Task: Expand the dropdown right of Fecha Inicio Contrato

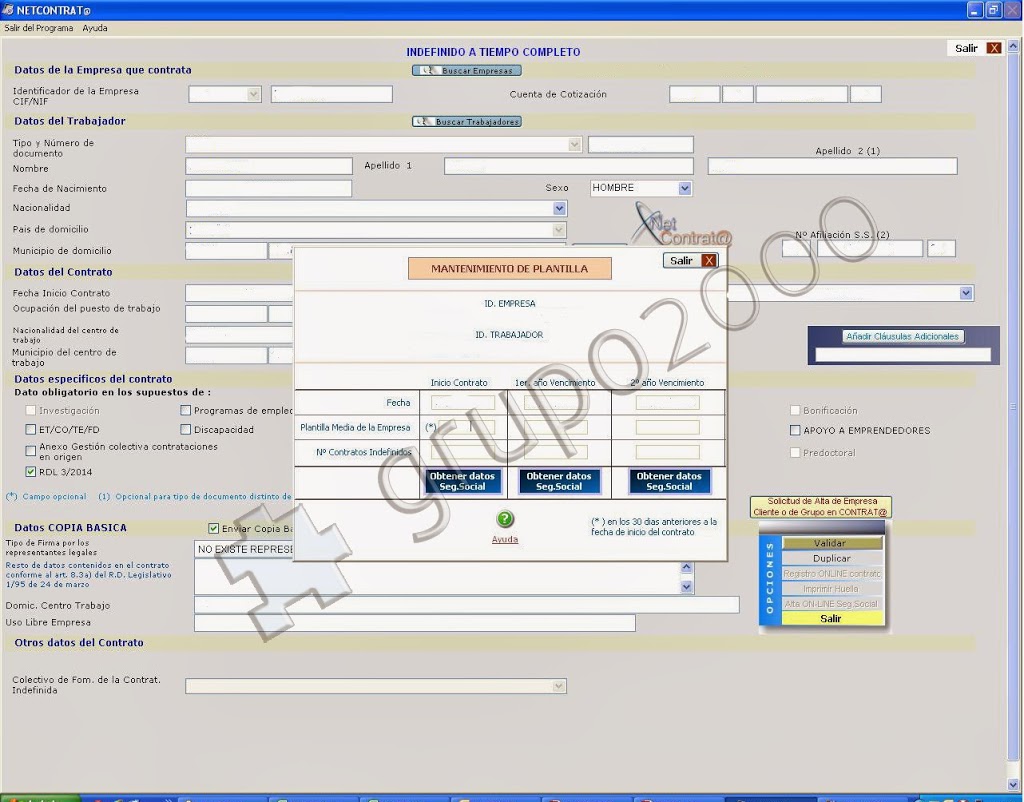Action: click(x=967, y=293)
